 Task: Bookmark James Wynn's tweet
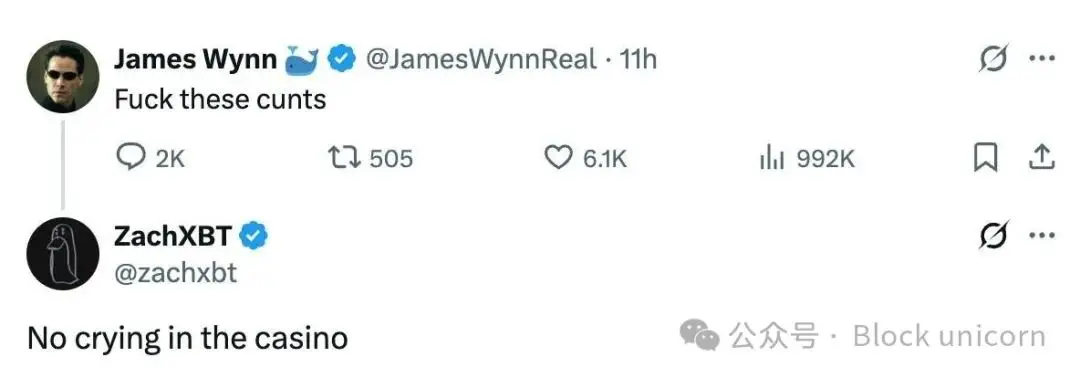click(986, 158)
